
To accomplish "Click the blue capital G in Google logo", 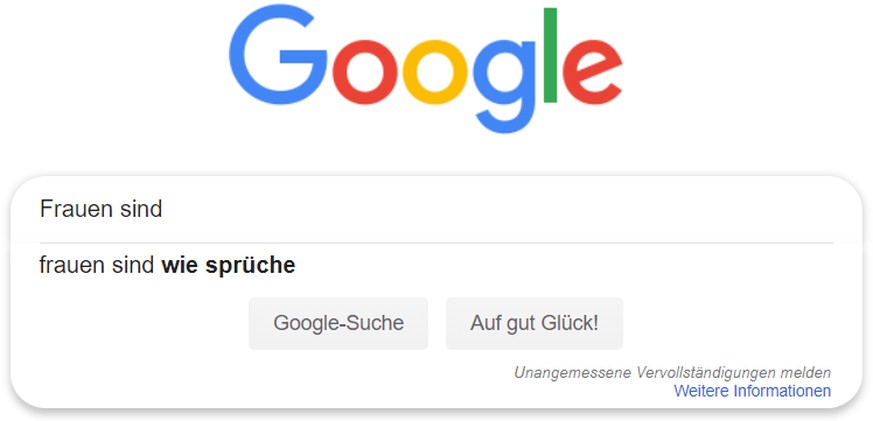I will (x=277, y=55).
